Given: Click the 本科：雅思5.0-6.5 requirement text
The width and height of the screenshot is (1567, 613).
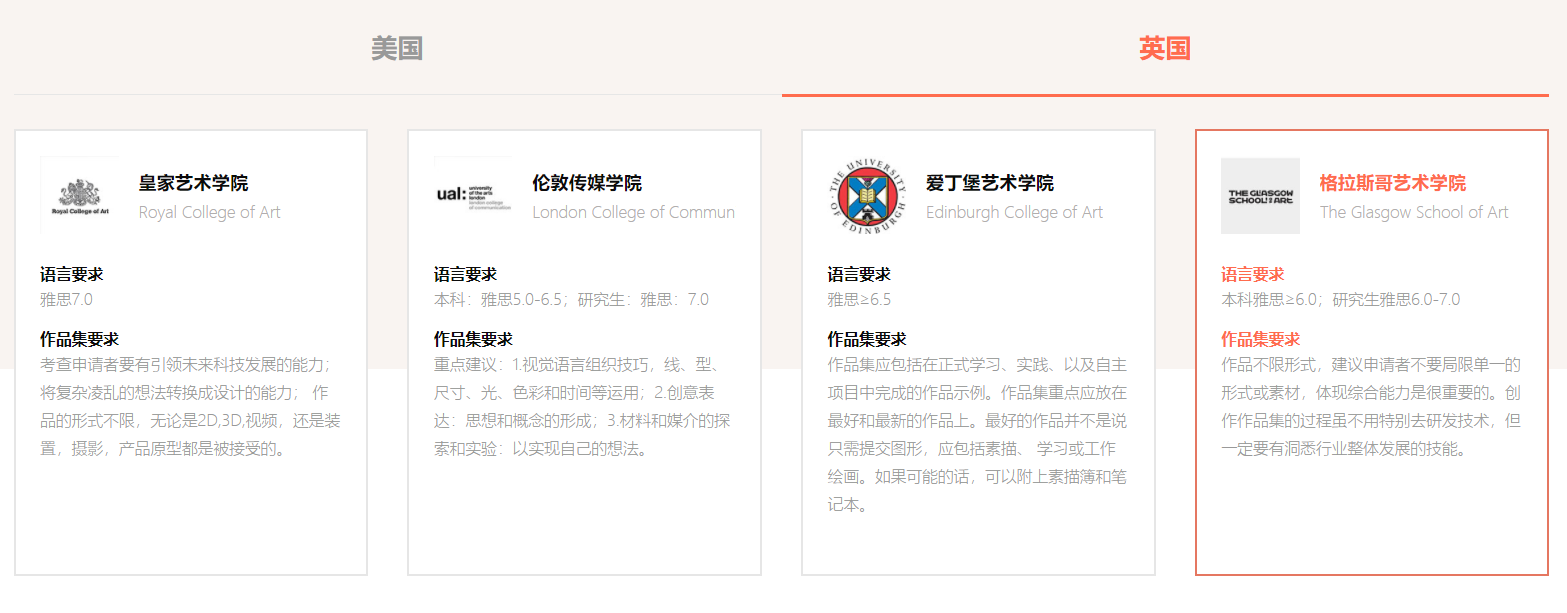Looking at the screenshot, I should pyautogui.click(x=571, y=299).
